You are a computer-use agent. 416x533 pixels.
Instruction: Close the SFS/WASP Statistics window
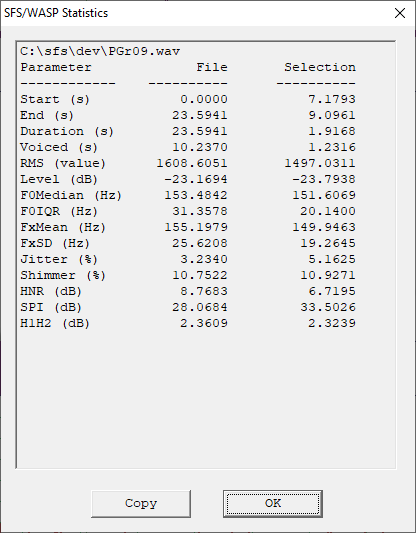point(400,13)
